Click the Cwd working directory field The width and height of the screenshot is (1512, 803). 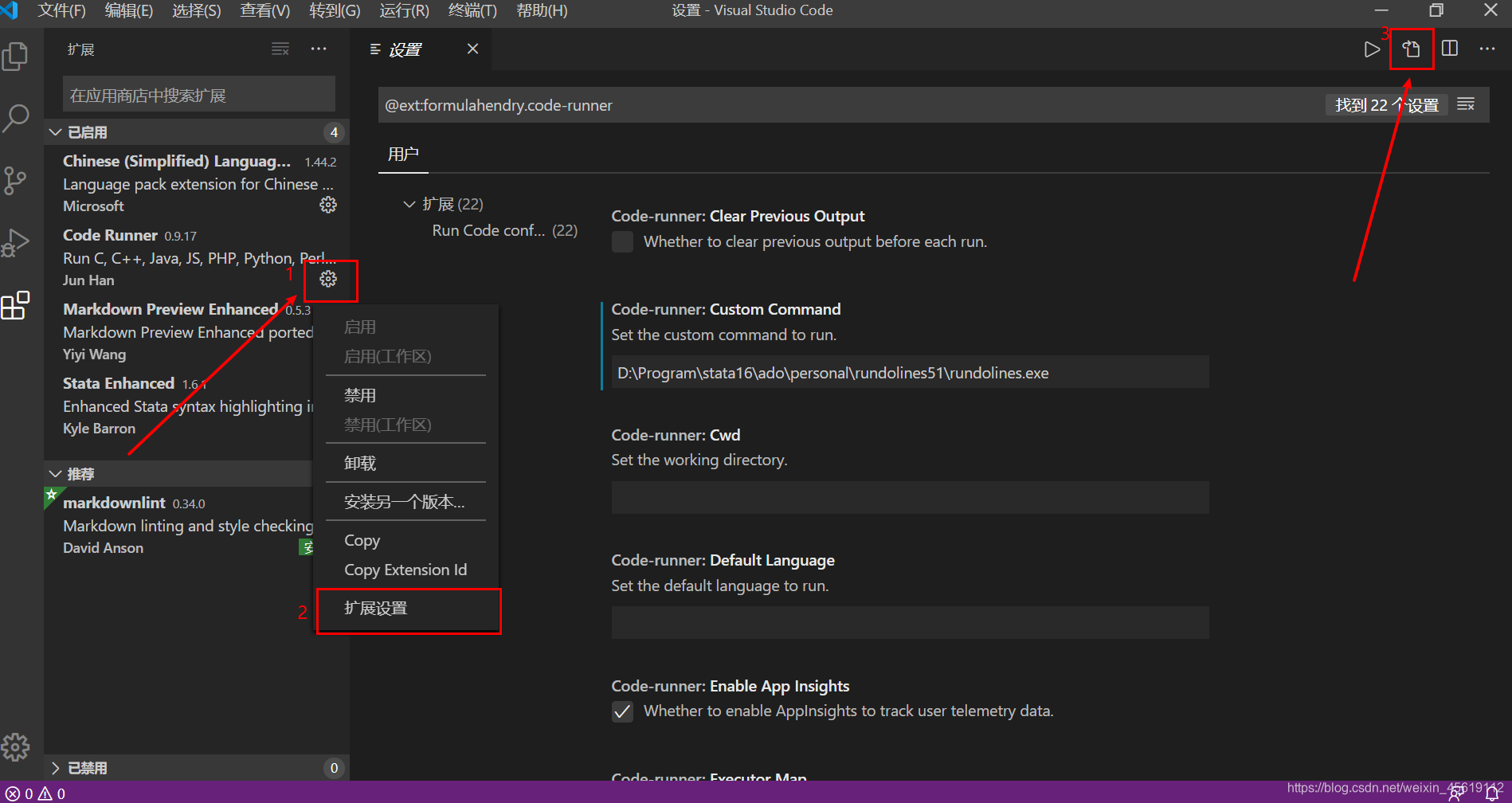910,498
